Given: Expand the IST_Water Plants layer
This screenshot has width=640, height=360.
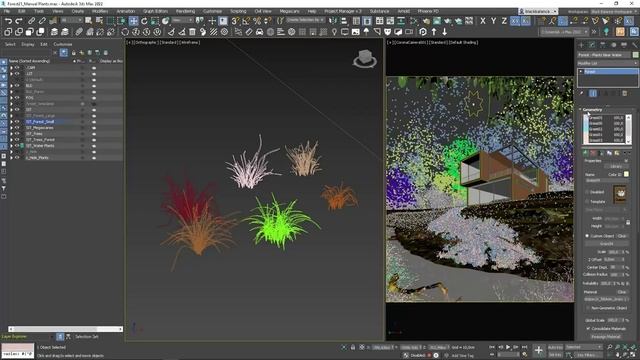Looking at the screenshot, I should click(x=11, y=146).
